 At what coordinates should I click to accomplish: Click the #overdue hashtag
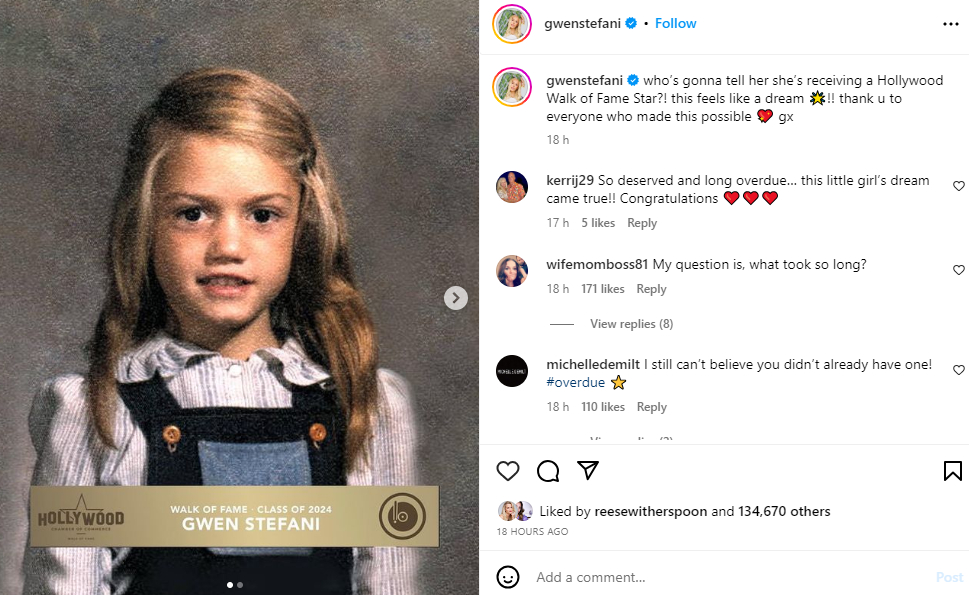click(576, 382)
